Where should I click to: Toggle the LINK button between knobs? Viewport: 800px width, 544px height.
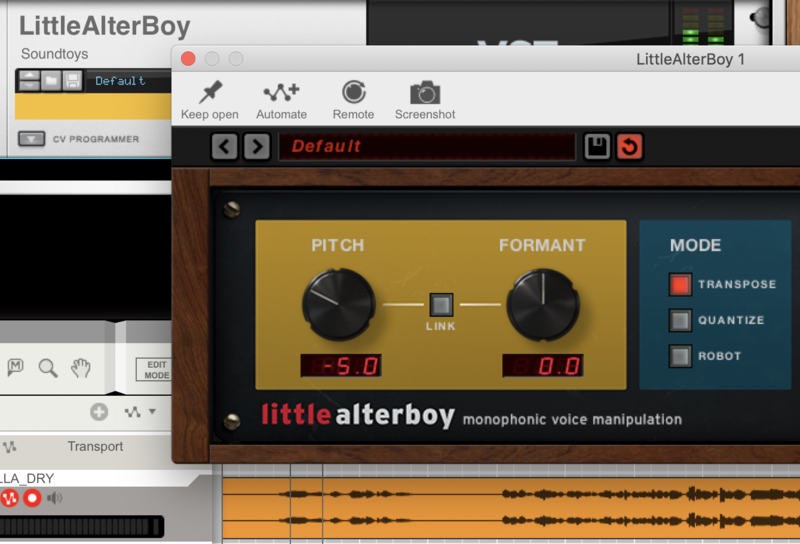pyautogui.click(x=441, y=305)
